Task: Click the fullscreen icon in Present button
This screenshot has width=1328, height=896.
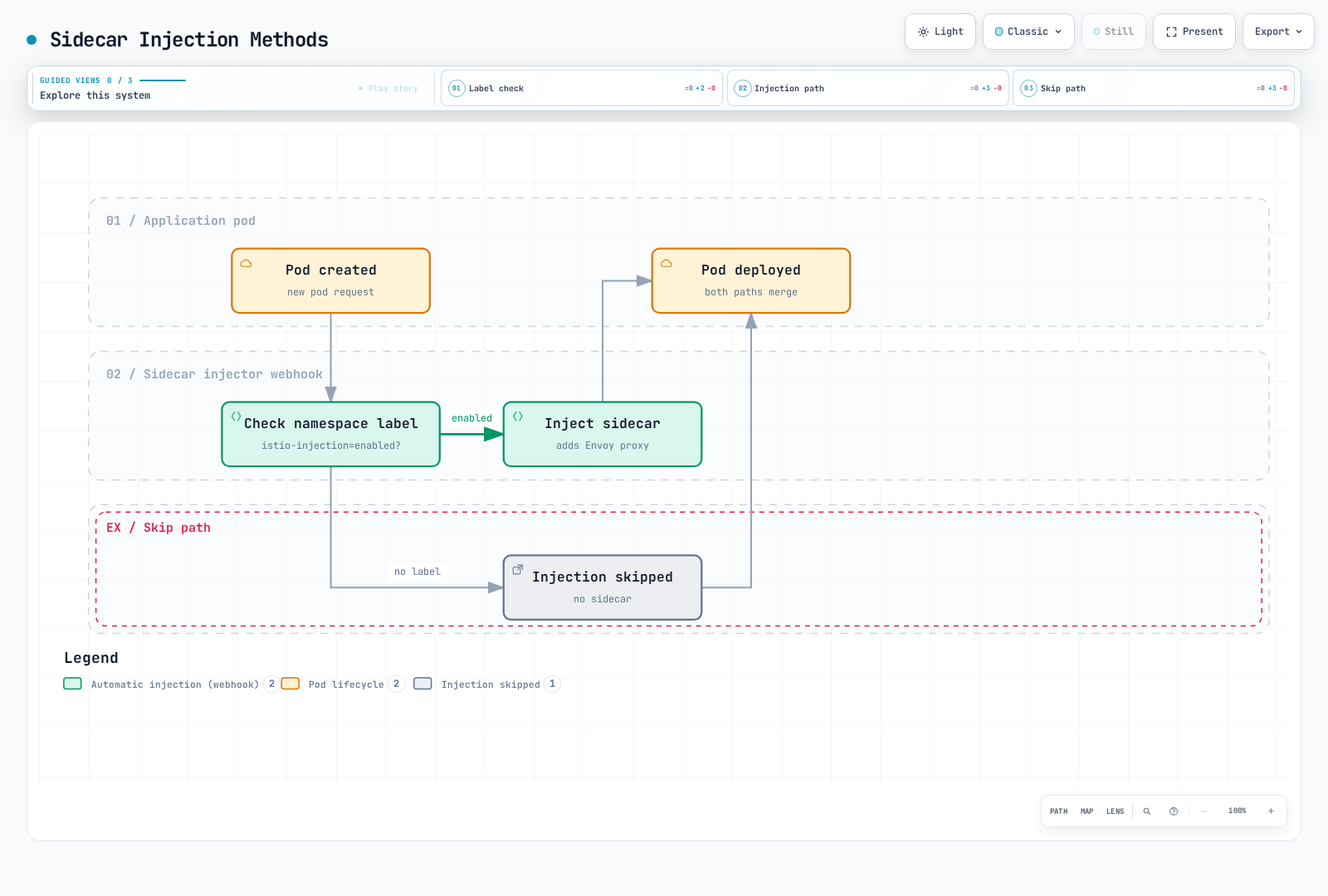Action: point(1172,32)
